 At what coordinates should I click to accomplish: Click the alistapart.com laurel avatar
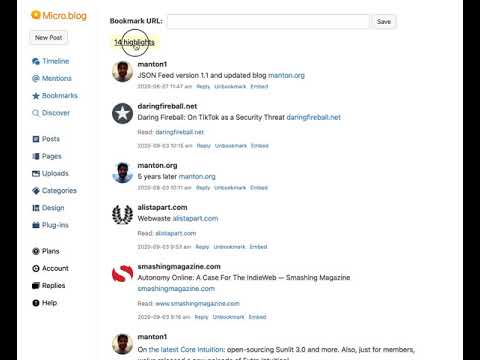pos(122,215)
